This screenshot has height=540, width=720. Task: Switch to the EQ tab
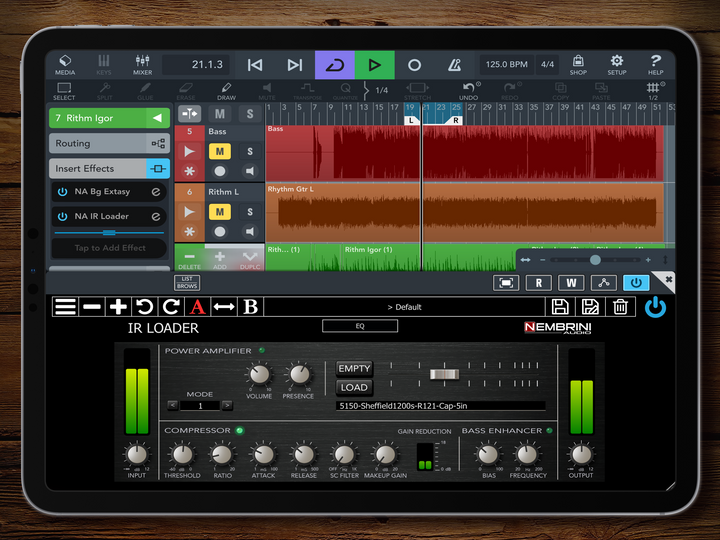pos(360,326)
